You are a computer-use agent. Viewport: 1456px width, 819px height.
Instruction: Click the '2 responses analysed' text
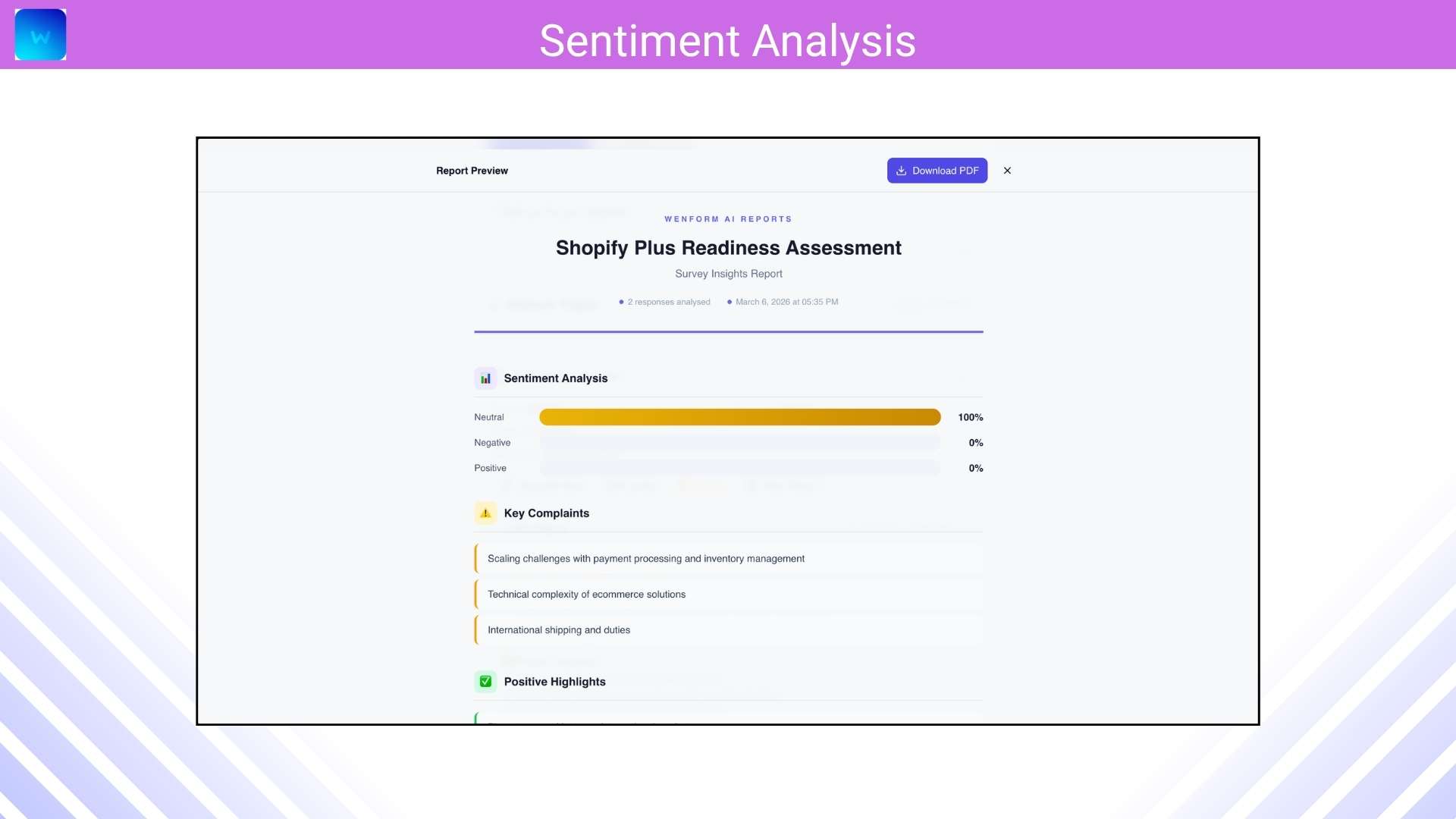point(669,302)
